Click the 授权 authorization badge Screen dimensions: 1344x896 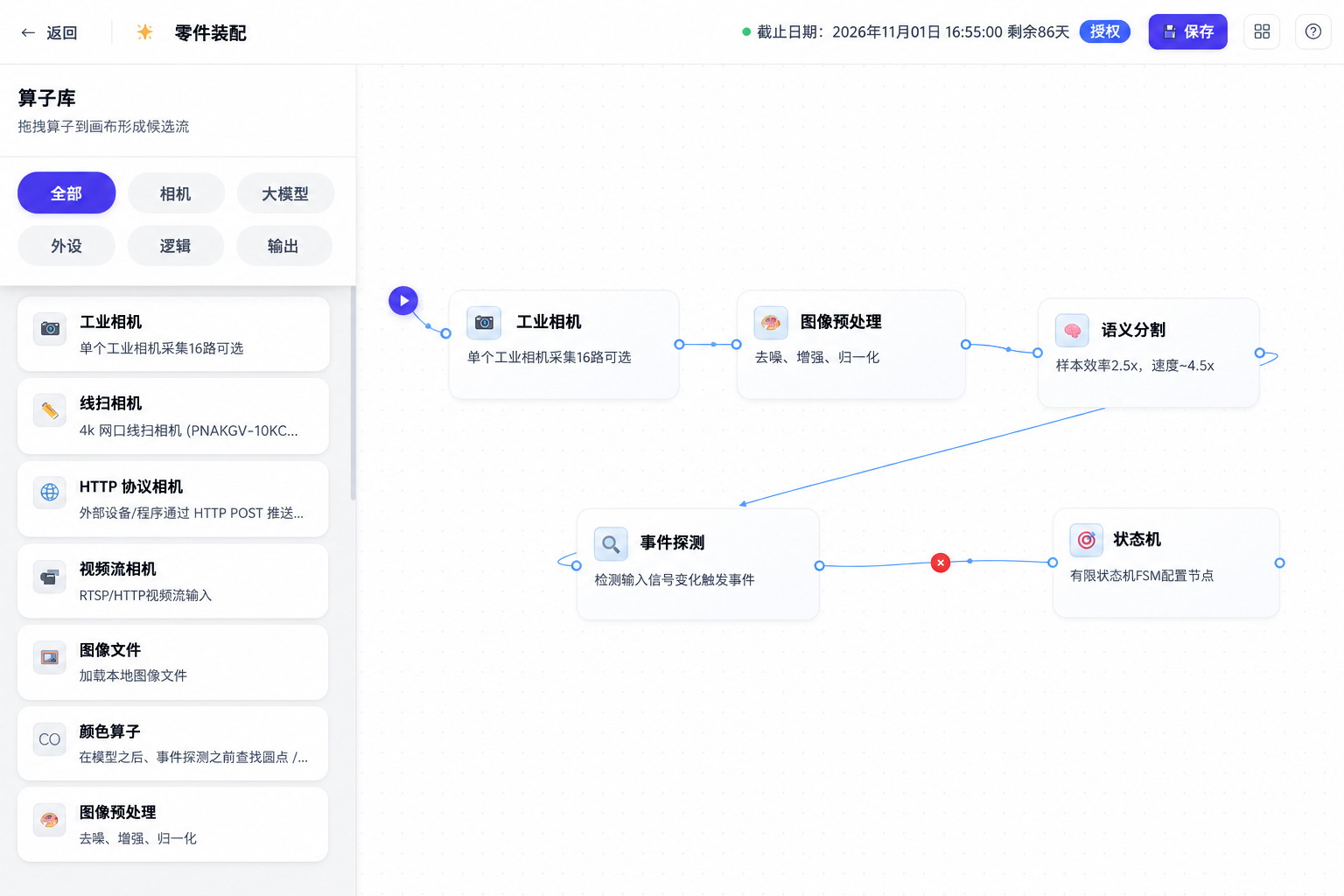coord(1105,31)
